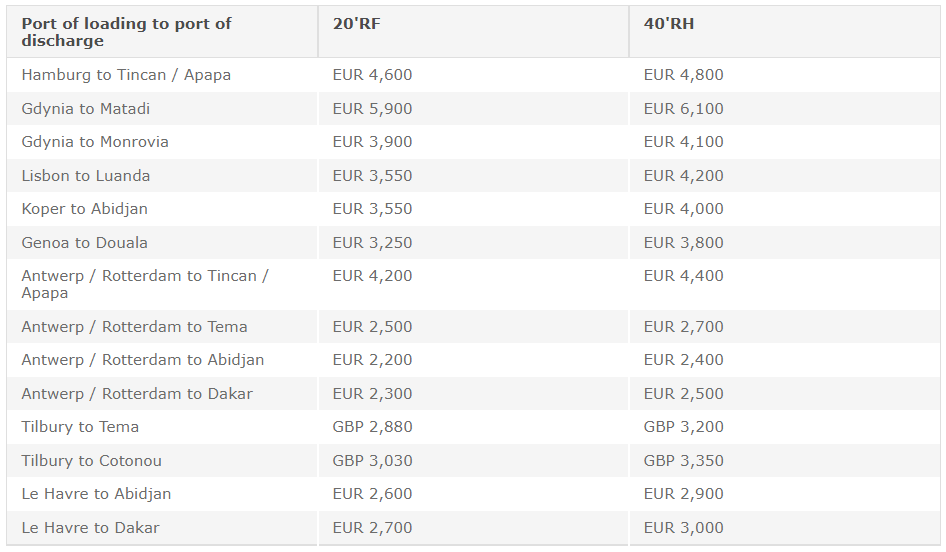
Task: Select the GBP 2,880 Tilbury to Tema rate
Action: click(x=372, y=427)
